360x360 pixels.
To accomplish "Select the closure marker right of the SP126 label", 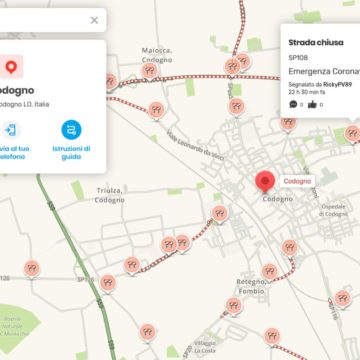I will [108, 283].
